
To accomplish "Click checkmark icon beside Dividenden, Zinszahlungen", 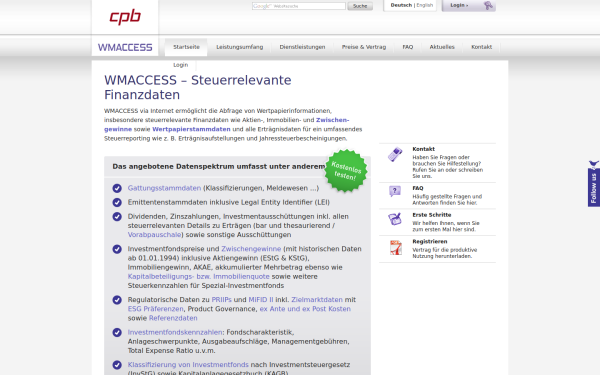I will (117, 217).
